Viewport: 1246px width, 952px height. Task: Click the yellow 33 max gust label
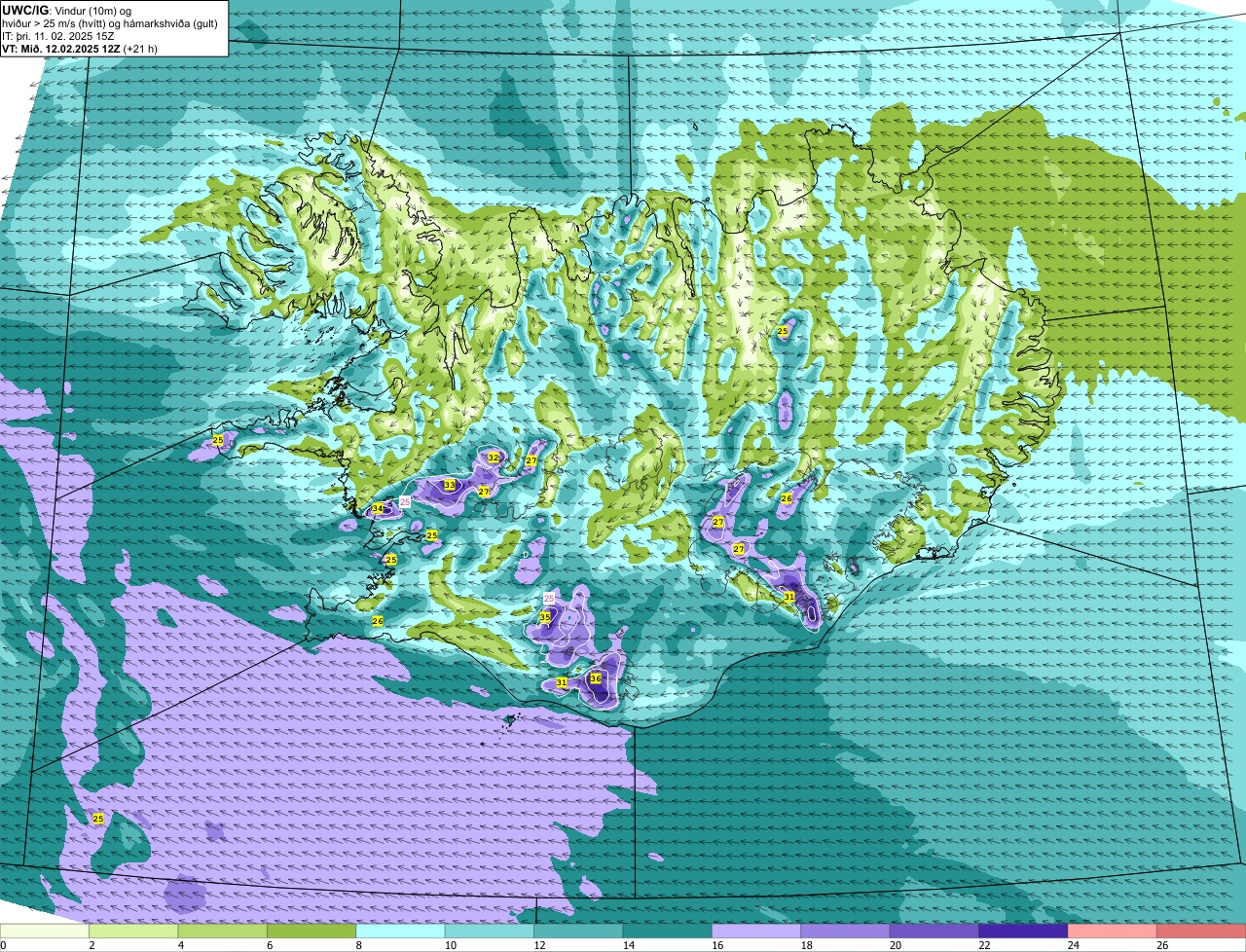449,485
